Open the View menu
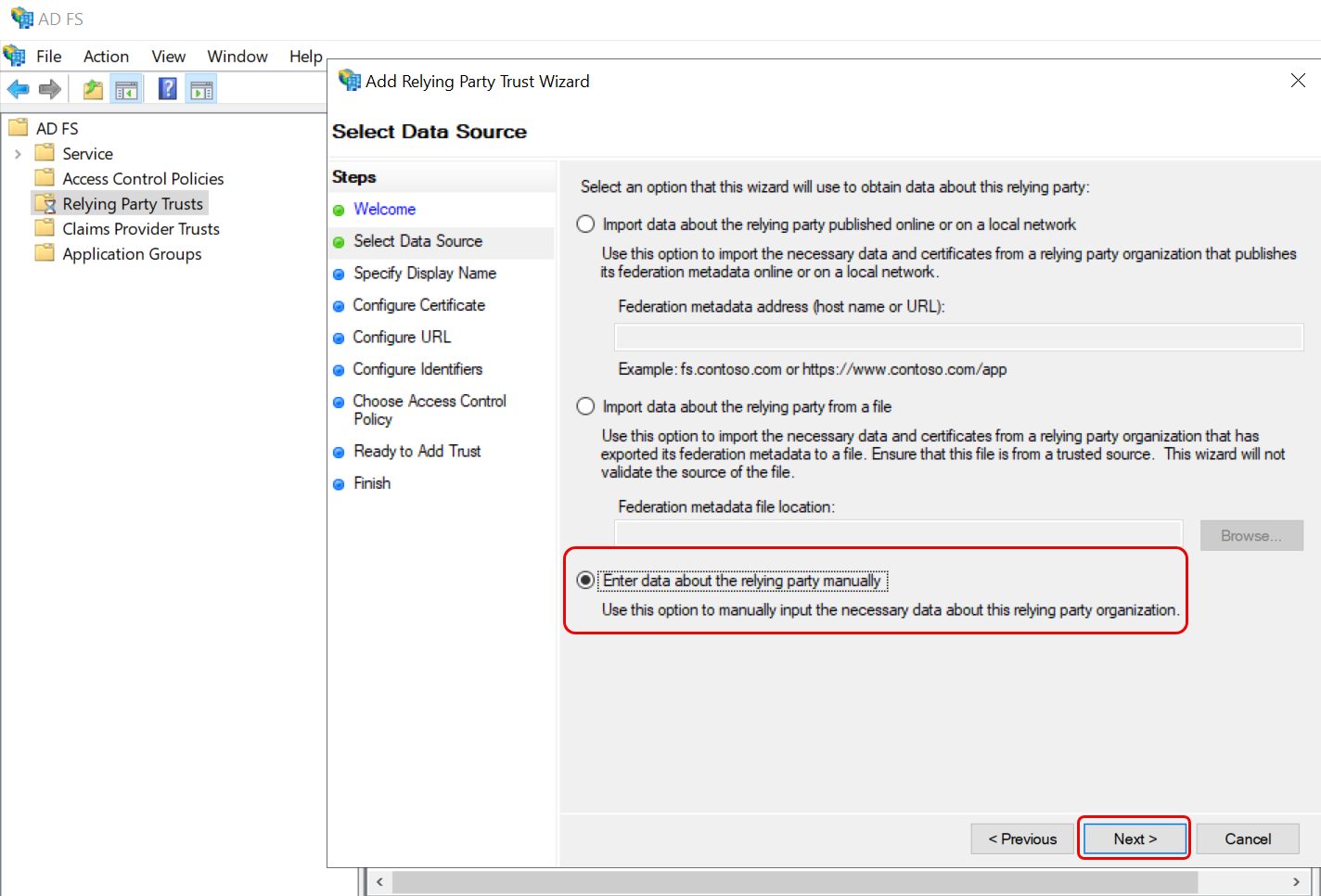This screenshot has height=896, width=1321. (x=169, y=57)
